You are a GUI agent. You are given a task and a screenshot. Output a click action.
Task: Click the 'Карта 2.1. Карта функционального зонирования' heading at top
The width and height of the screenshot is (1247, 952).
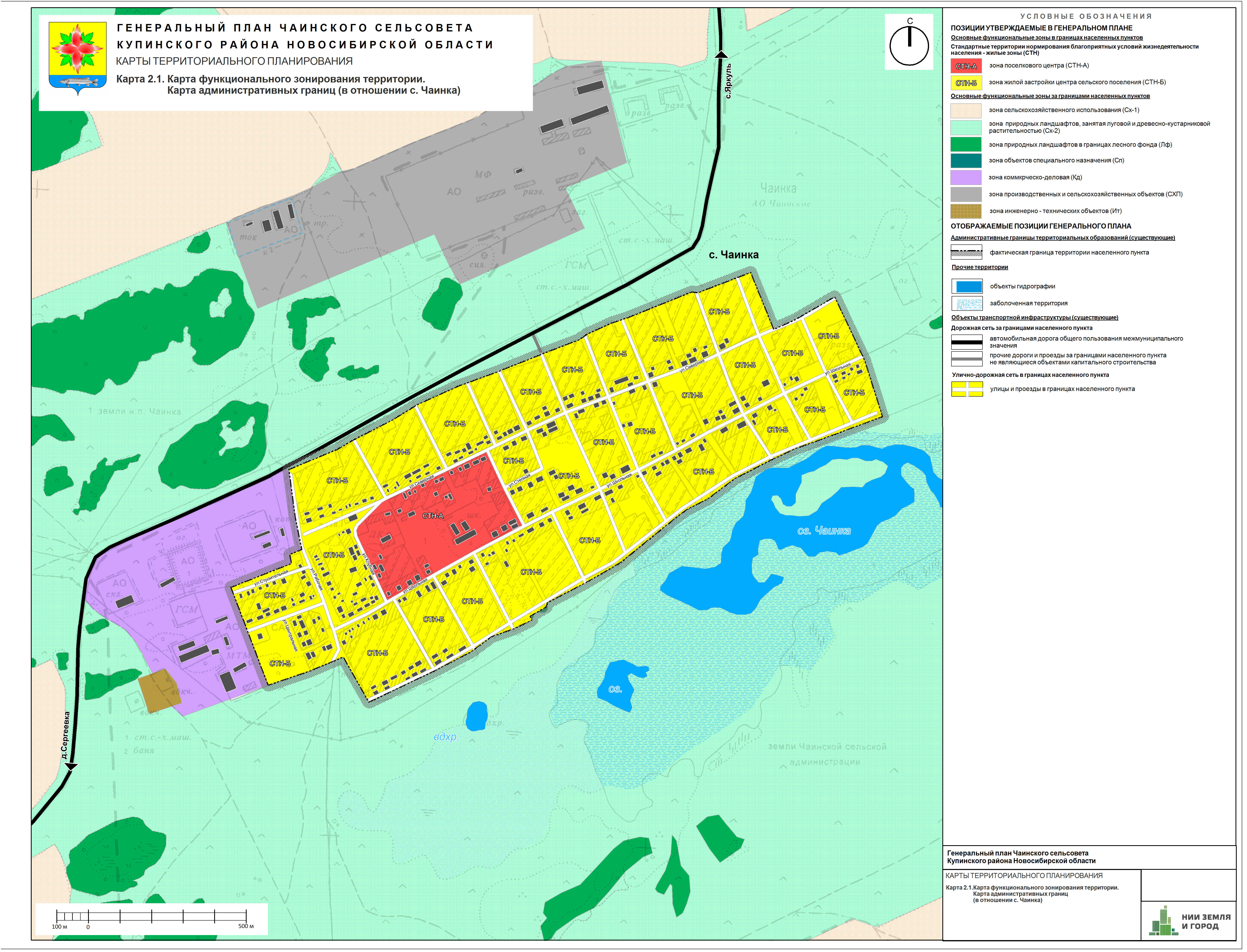(x=271, y=79)
